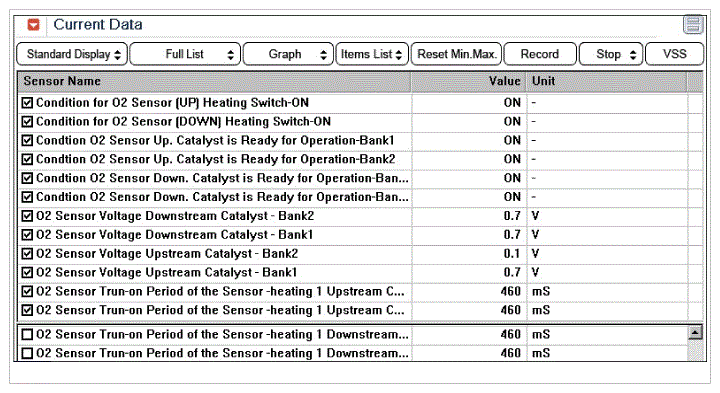Image resolution: width=720 pixels, height=393 pixels.
Task: Sort by the Sensor Name column header
Action: tap(214, 81)
